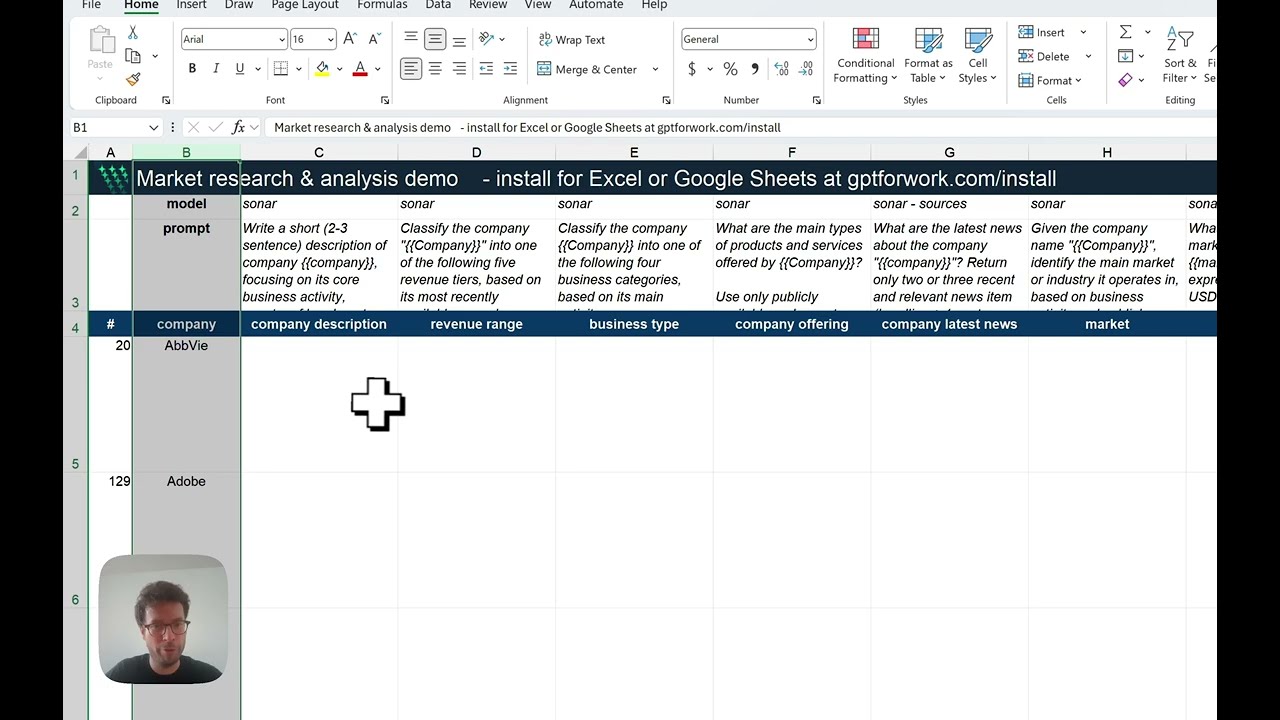Screen dimensions: 1280x720
Task: Select the Format Painter brush
Action: pos(133,79)
